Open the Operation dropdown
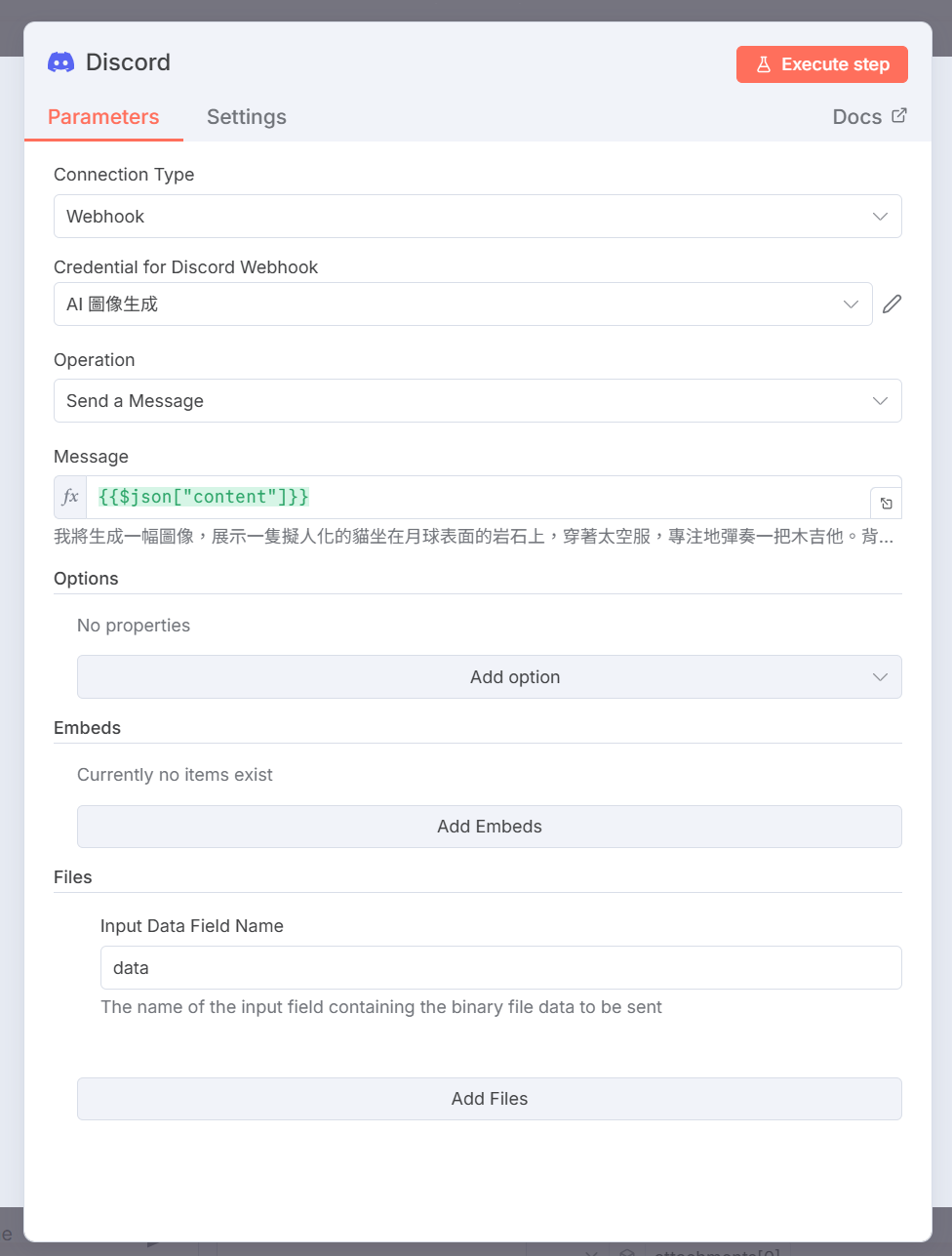 point(477,401)
